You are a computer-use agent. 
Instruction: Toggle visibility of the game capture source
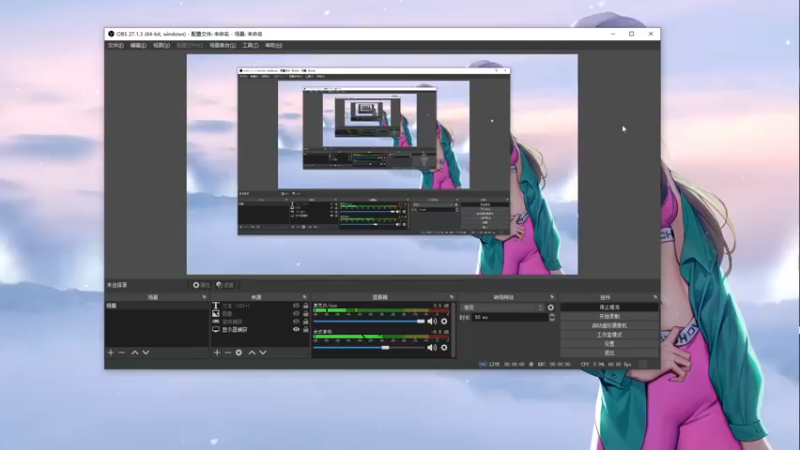(x=296, y=321)
